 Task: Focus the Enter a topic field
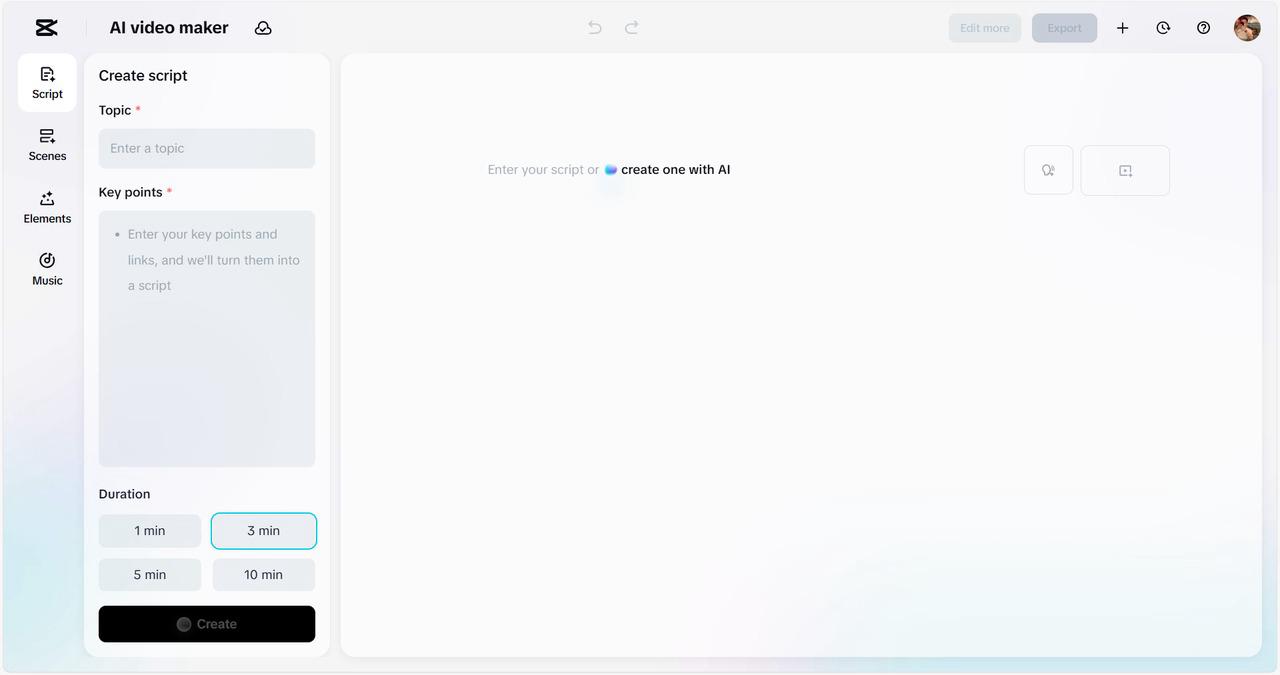207,149
